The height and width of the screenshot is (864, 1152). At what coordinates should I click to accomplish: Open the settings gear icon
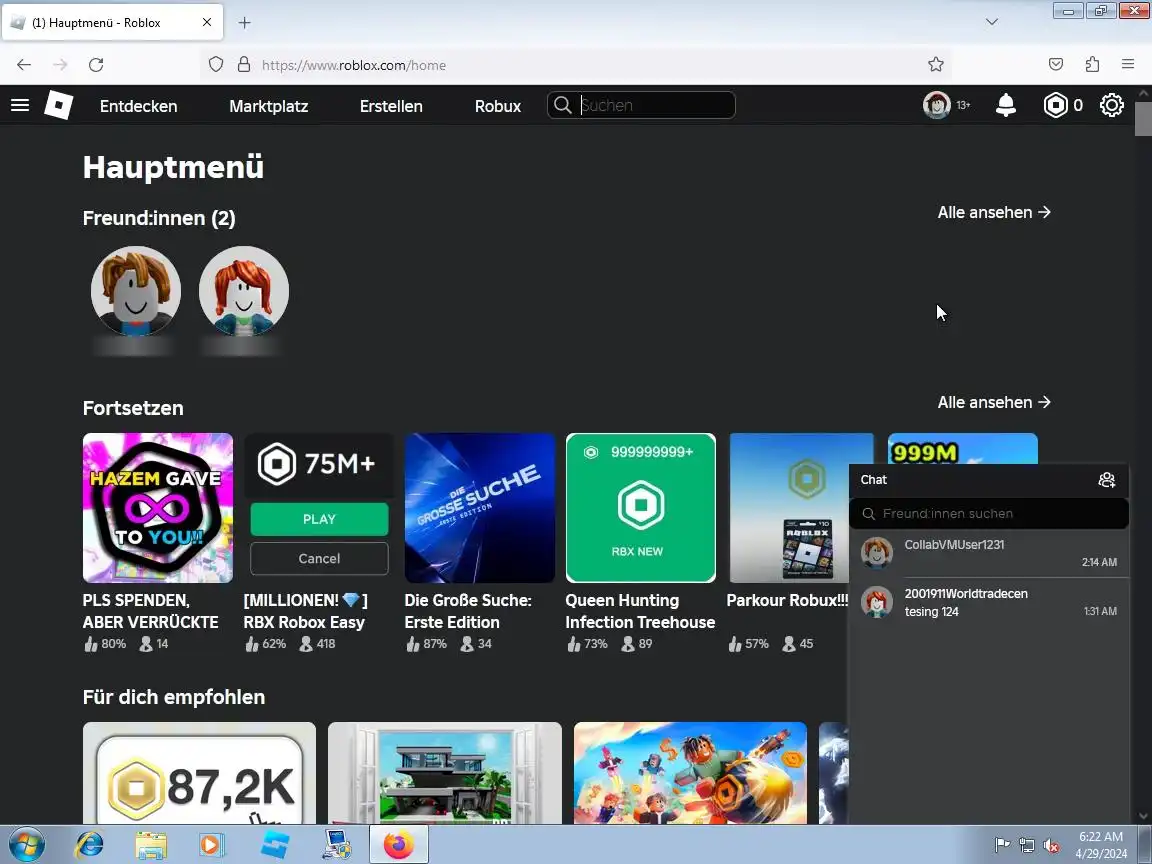pos(1111,106)
